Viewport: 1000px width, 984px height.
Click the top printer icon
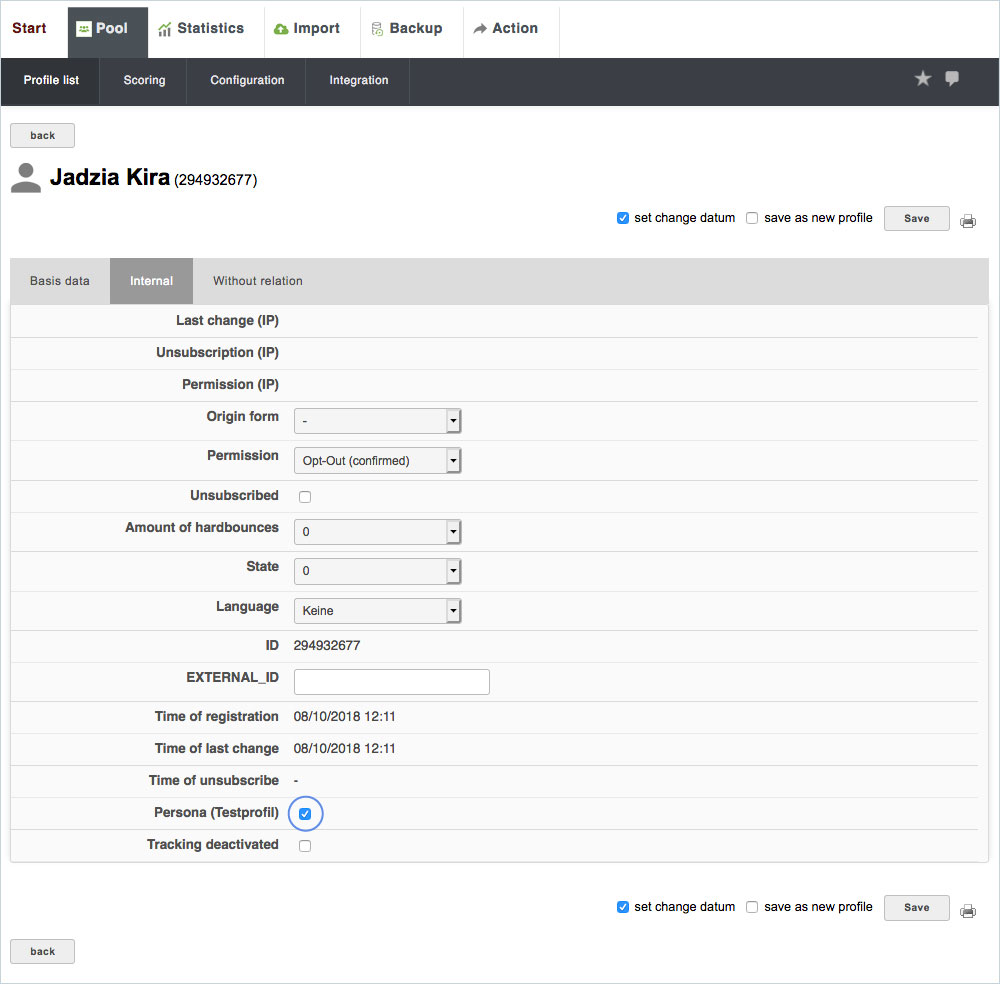pos(968,221)
